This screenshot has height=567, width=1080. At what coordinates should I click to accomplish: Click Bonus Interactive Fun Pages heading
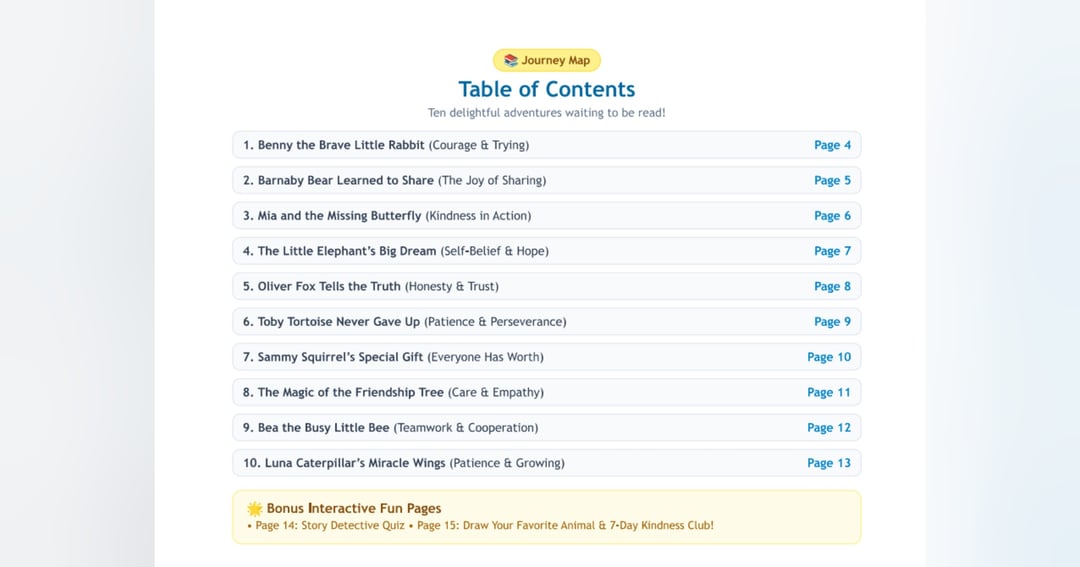coord(354,508)
